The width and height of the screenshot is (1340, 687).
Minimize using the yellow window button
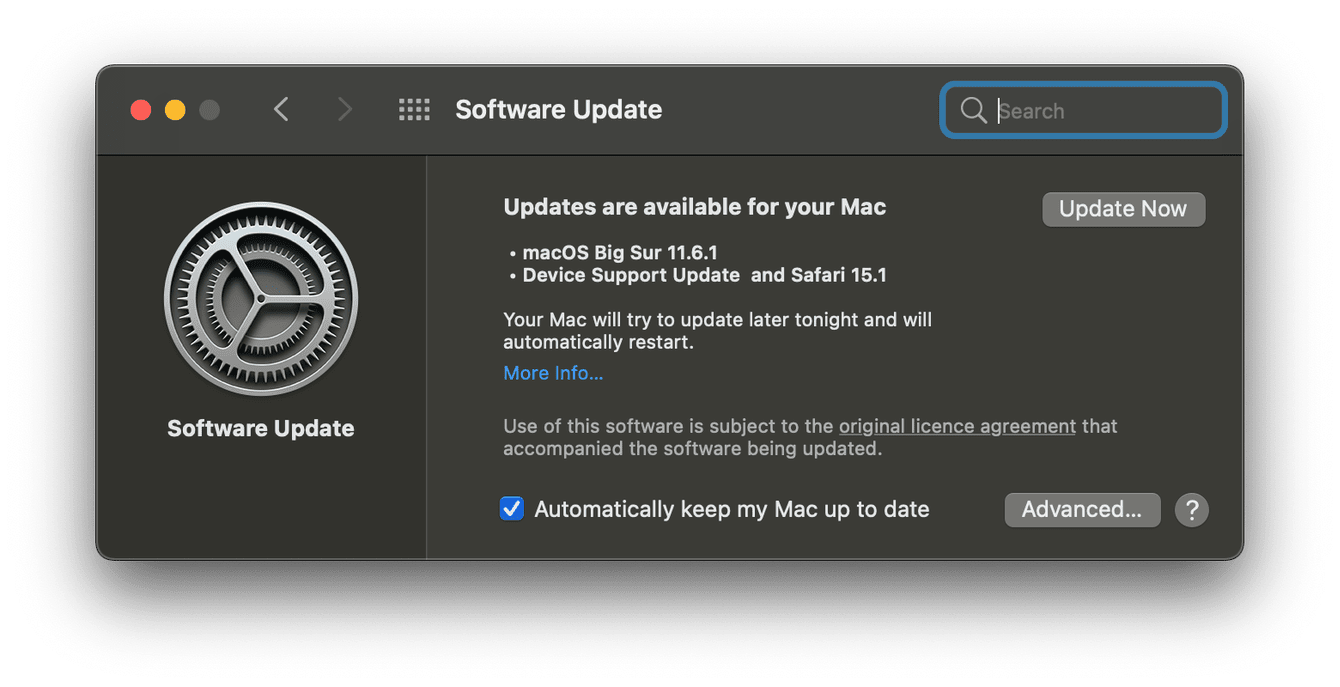tap(175, 110)
